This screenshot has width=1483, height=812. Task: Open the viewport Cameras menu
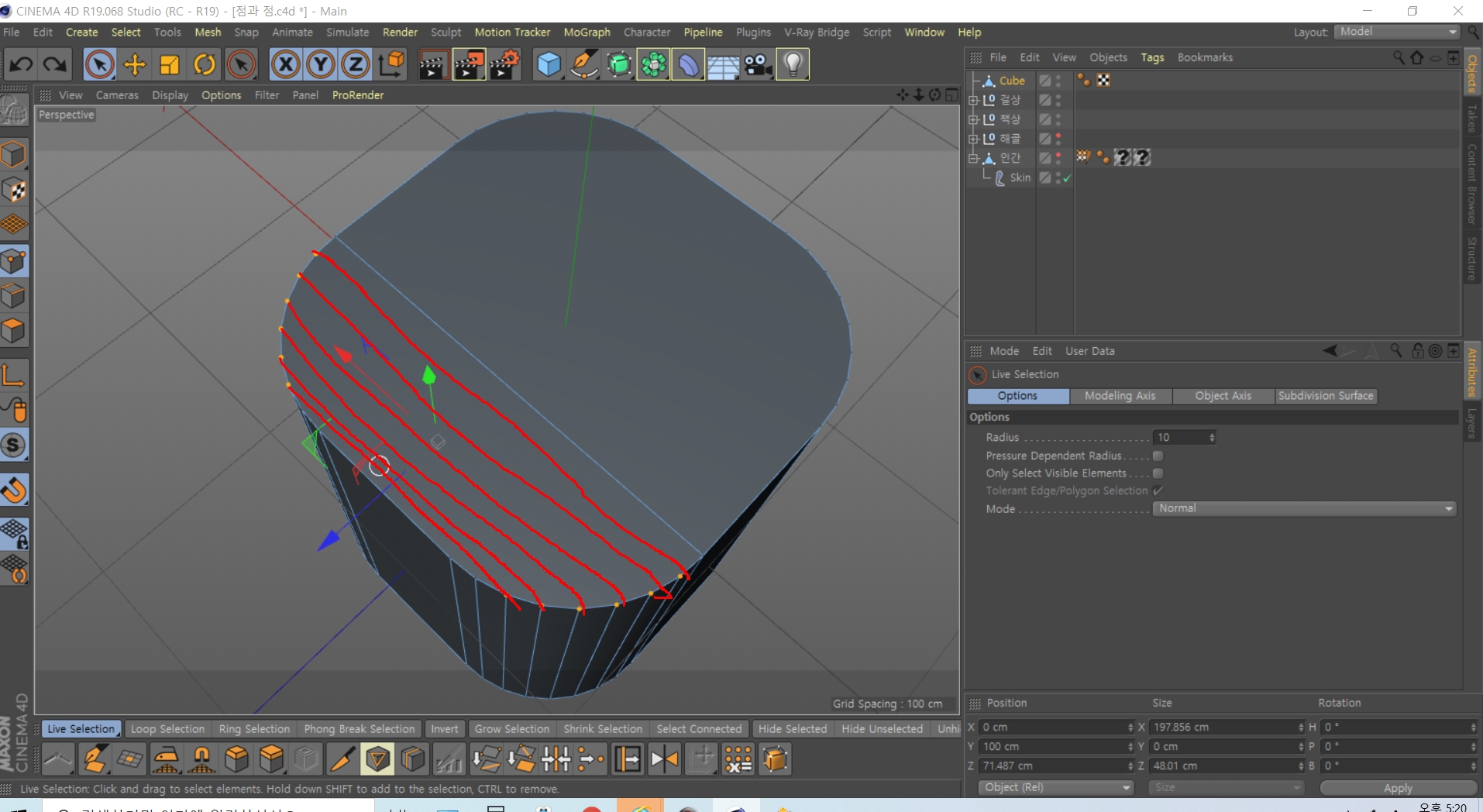117,95
